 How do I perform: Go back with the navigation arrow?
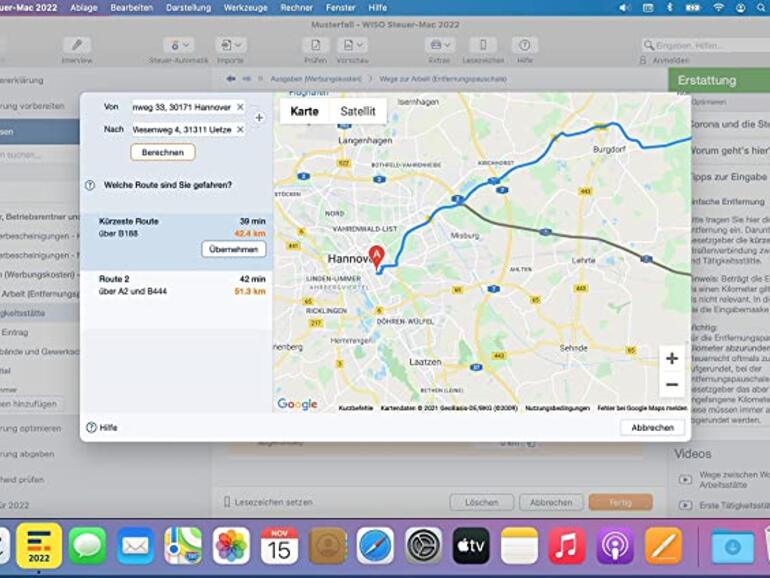231,79
